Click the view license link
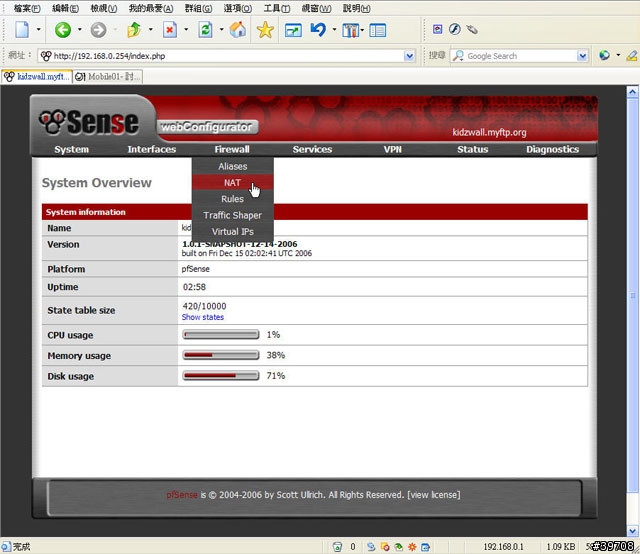This screenshot has height=554, width=640. [x=434, y=495]
